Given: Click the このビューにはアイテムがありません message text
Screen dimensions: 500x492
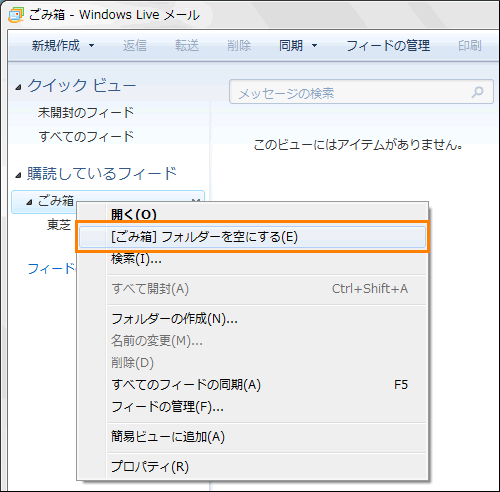Looking at the screenshot, I should (358, 145).
